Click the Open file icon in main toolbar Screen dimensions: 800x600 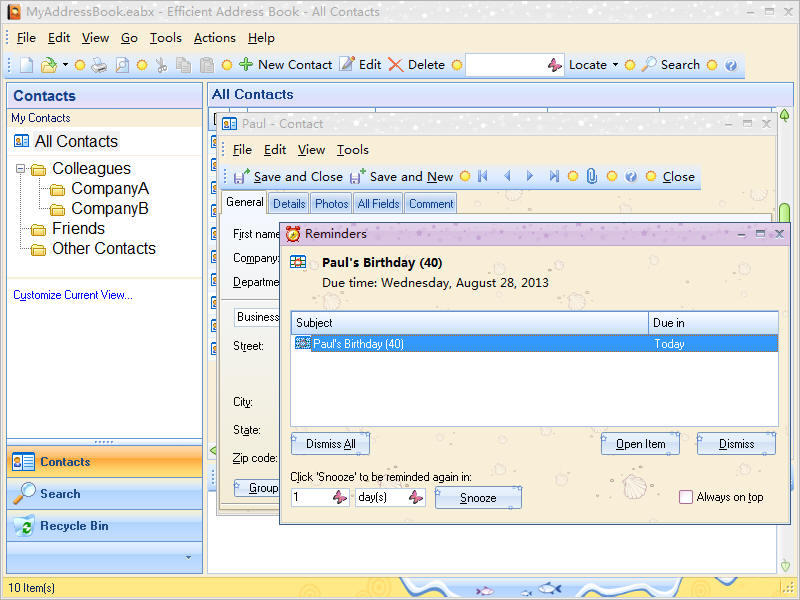coord(48,65)
